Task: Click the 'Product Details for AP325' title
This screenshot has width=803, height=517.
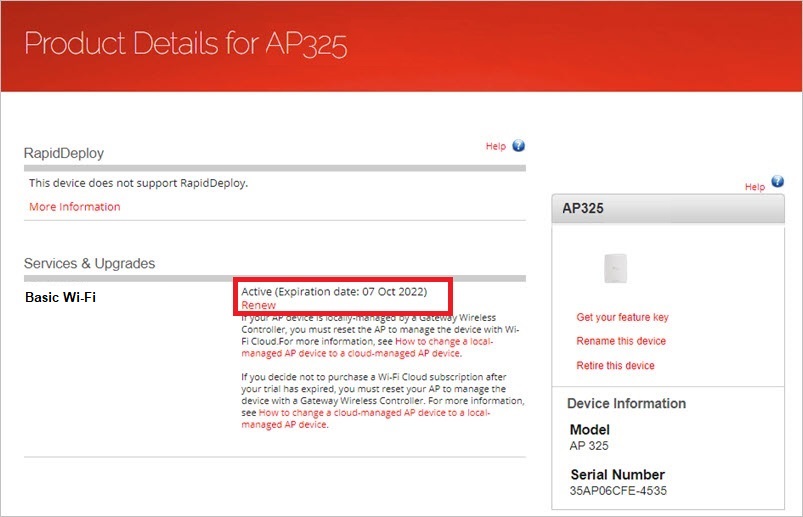Action: [x=185, y=44]
